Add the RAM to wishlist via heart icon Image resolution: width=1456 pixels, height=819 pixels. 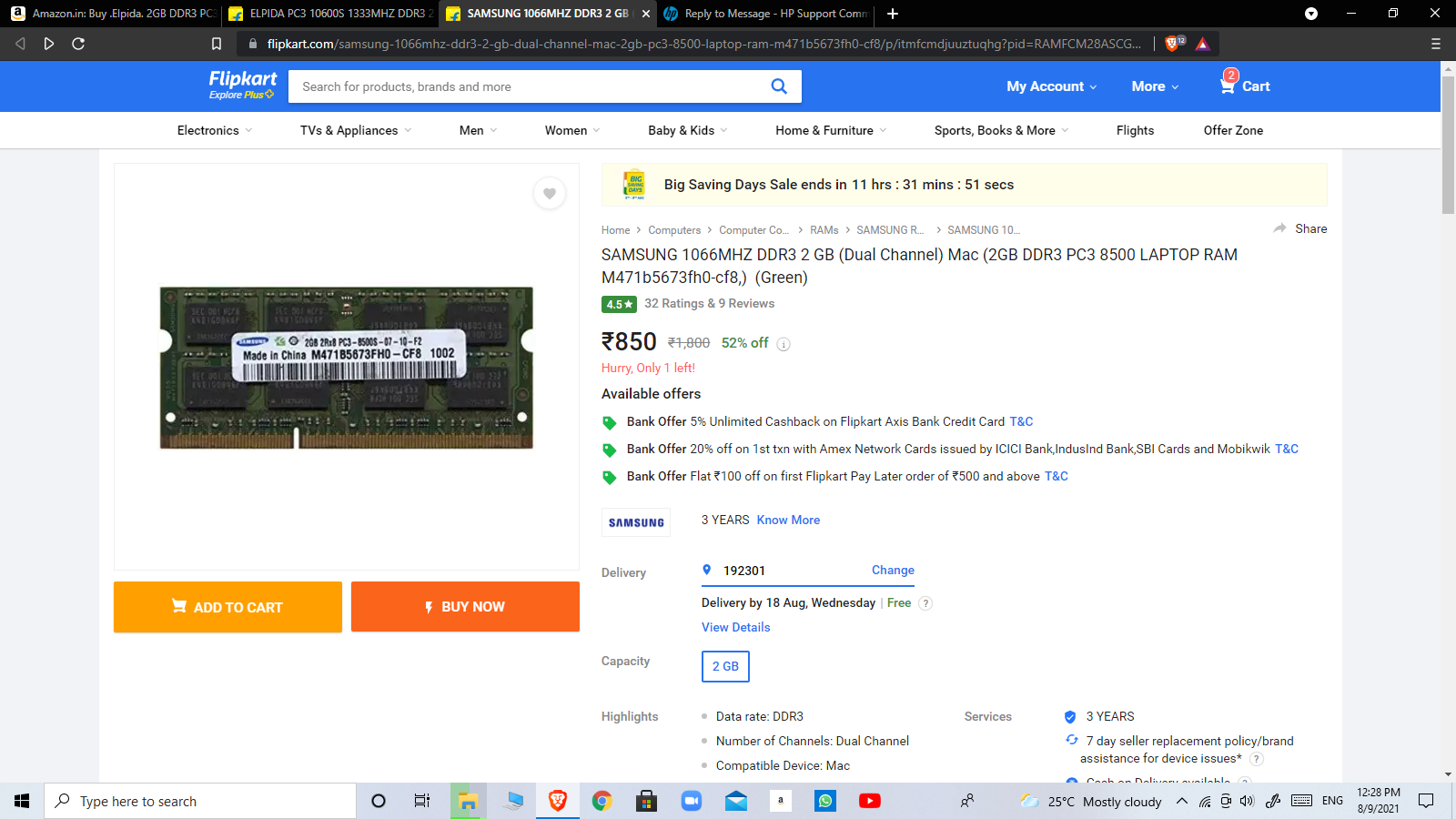tap(549, 193)
